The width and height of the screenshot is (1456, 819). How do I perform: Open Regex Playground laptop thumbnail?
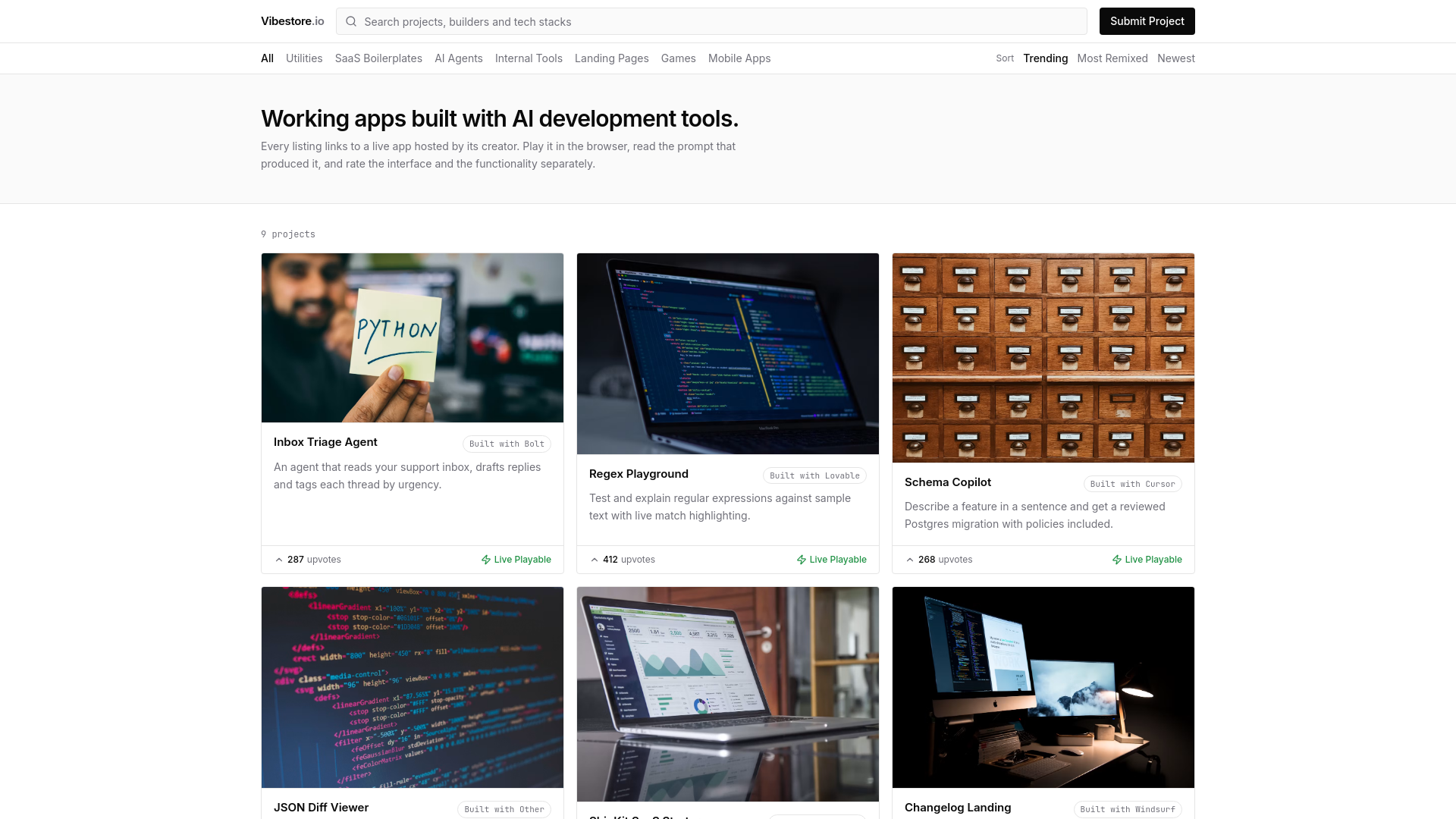click(728, 353)
